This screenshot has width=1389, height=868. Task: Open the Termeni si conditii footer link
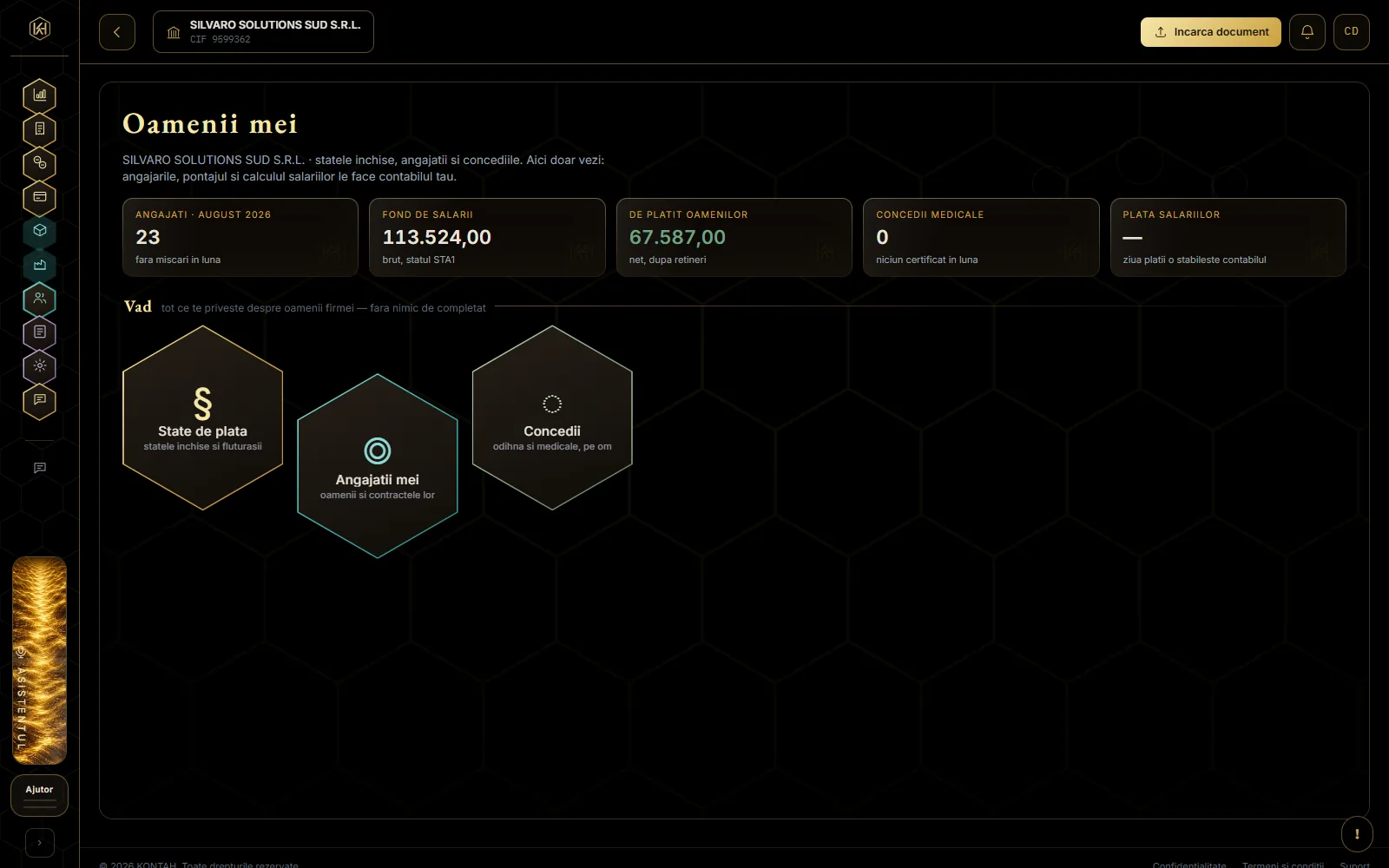[1283, 865]
